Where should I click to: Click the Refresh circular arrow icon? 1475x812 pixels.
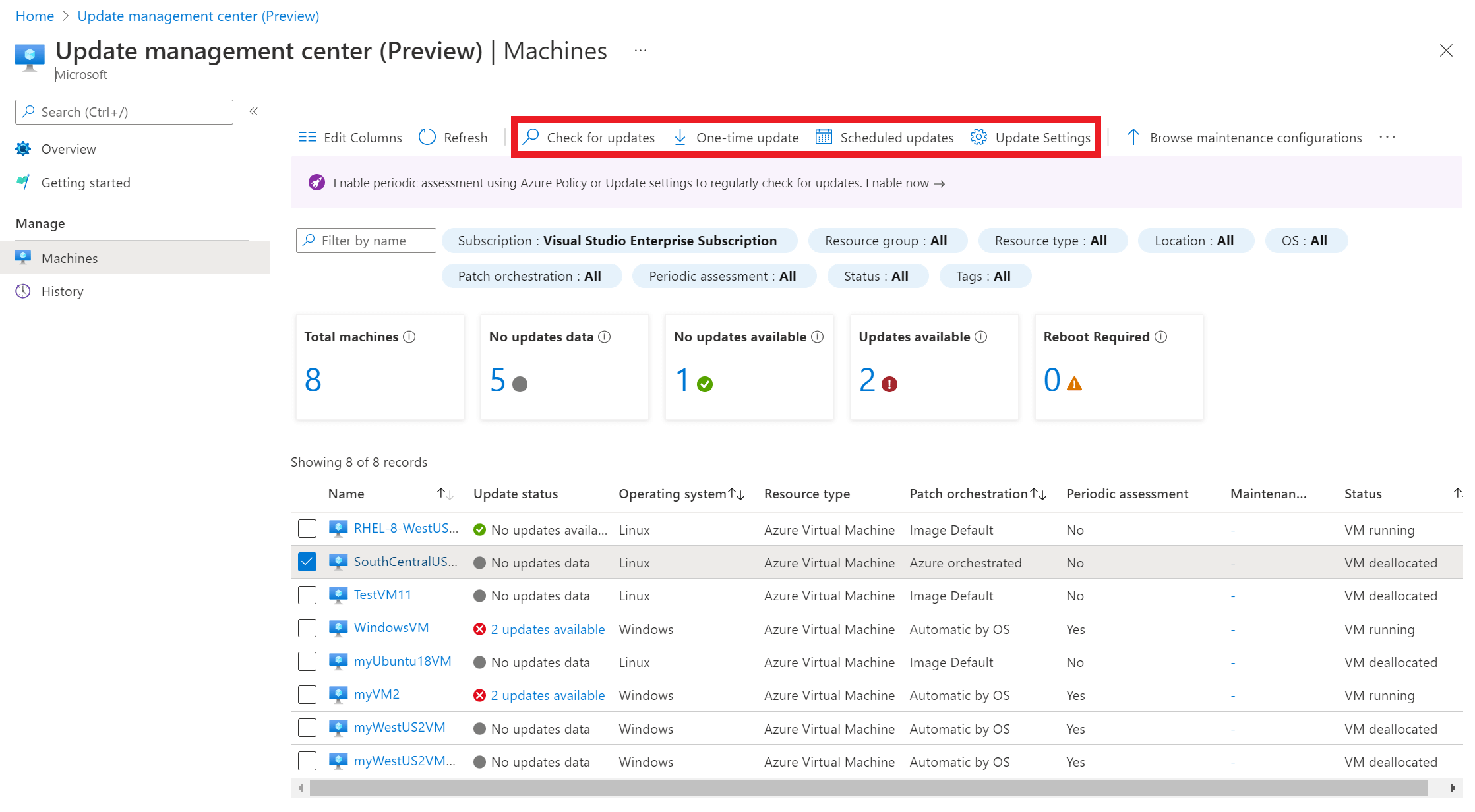tap(427, 137)
